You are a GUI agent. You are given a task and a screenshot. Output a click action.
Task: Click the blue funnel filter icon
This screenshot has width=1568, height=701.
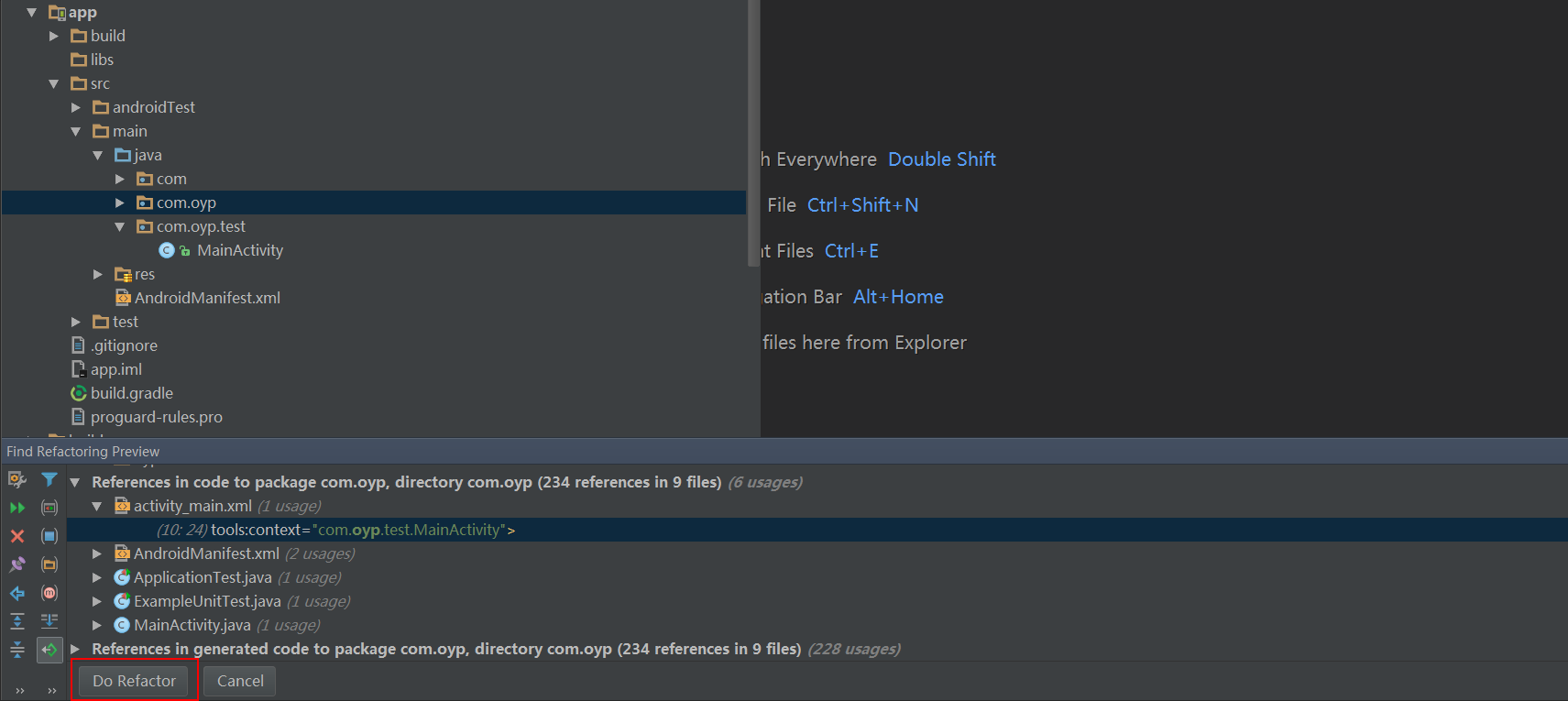click(x=49, y=479)
